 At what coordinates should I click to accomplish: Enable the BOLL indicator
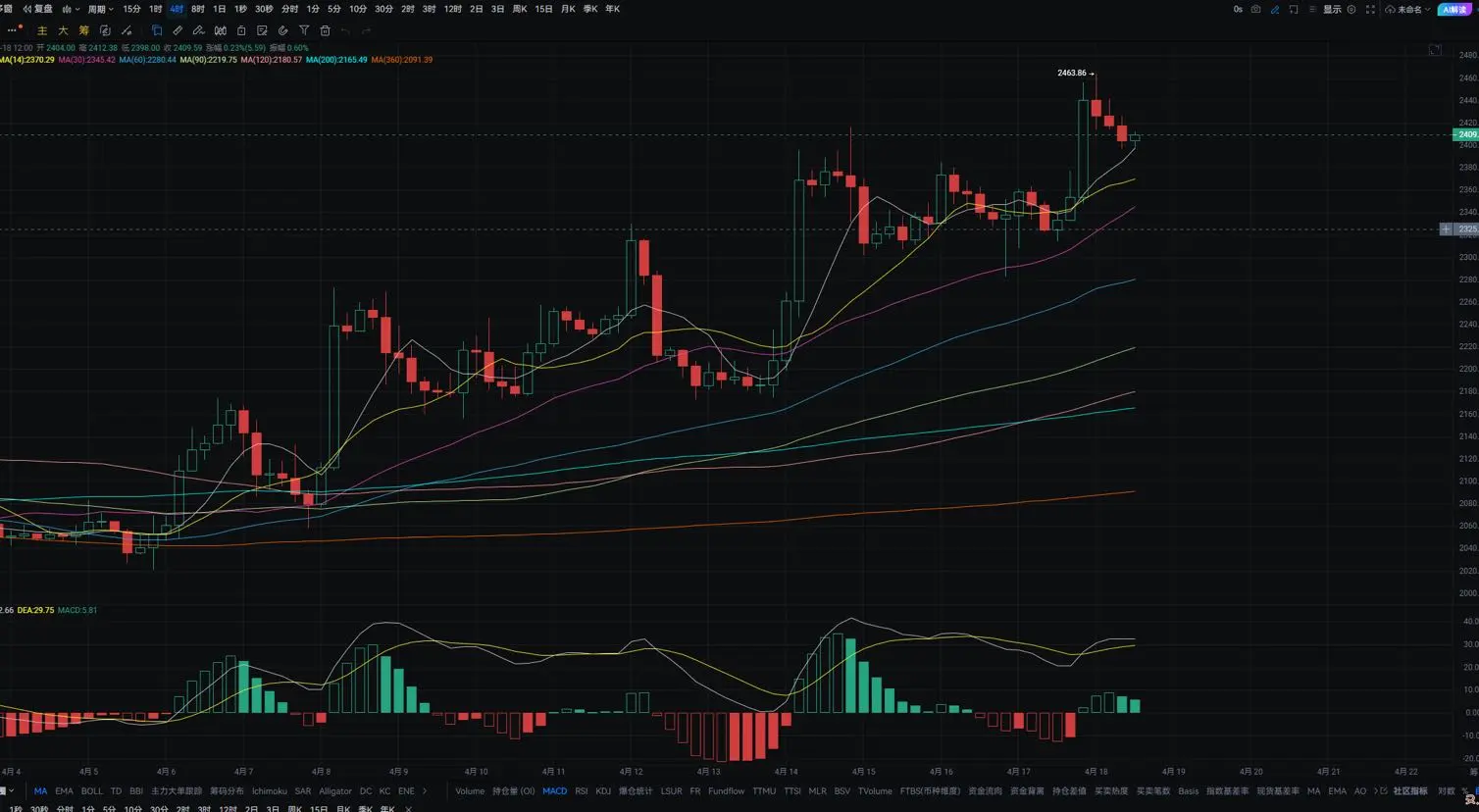click(x=91, y=791)
